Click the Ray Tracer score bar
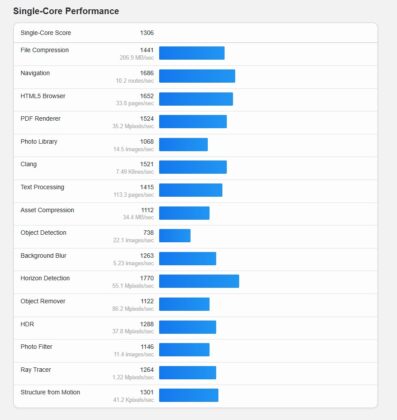 (187, 373)
